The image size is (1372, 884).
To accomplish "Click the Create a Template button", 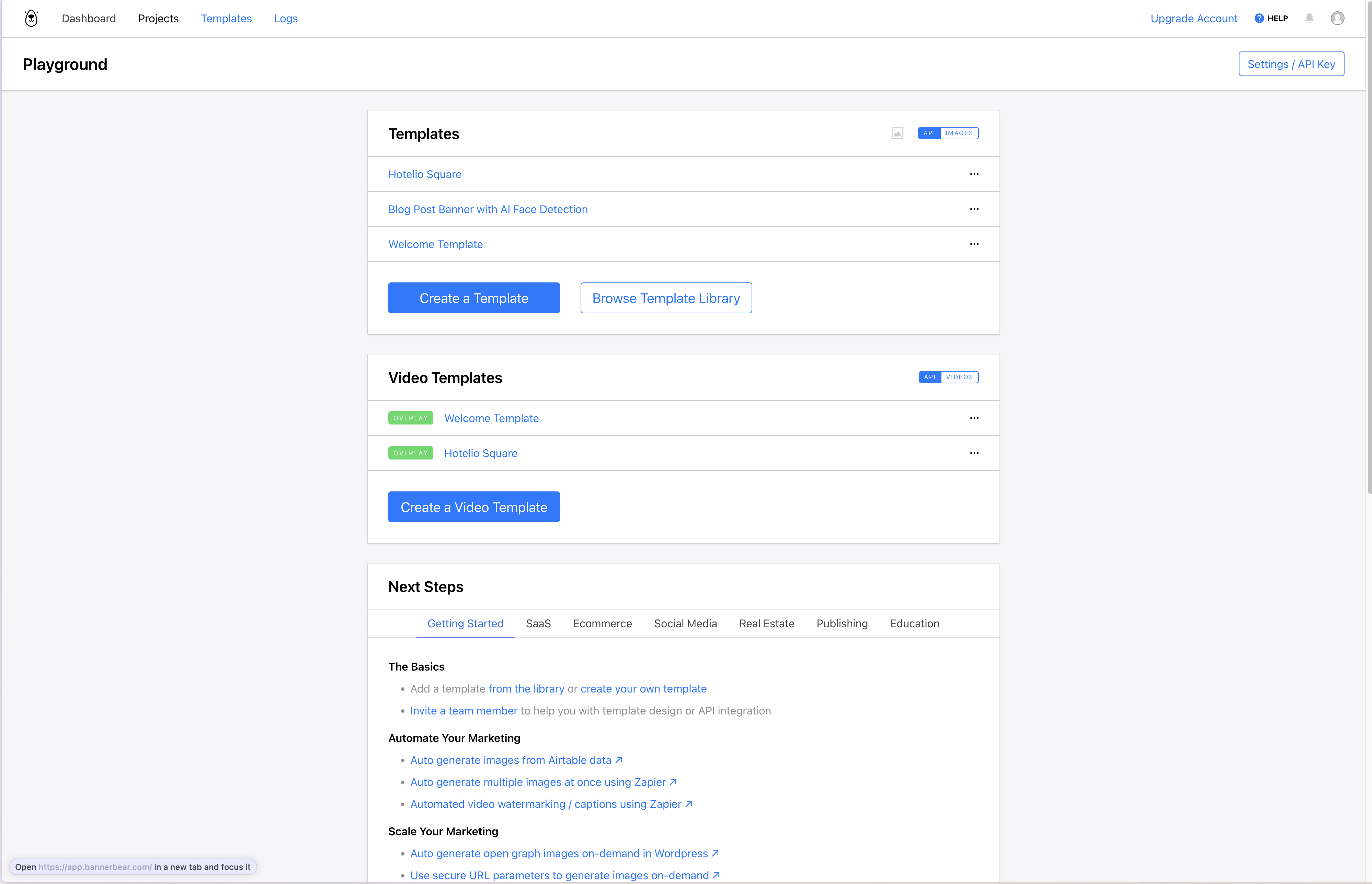I will pos(474,298).
